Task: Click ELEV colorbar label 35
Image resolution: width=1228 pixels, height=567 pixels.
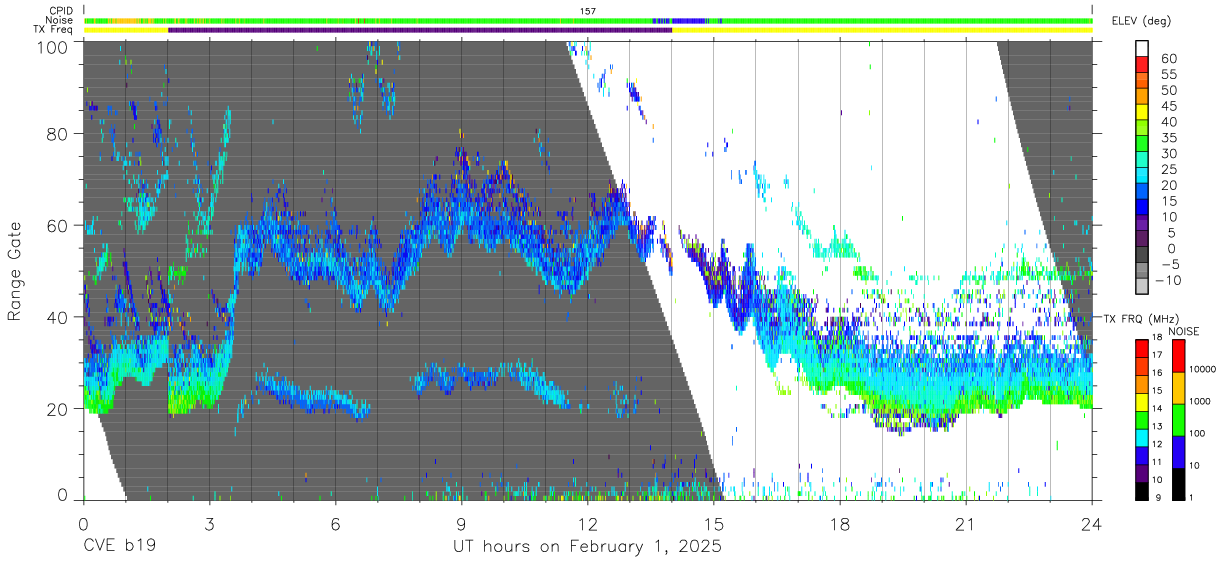Action: (x=1168, y=137)
